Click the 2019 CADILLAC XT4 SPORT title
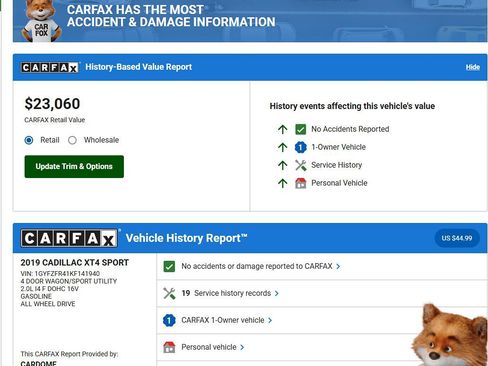The height and width of the screenshot is (366, 488). (75, 263)
